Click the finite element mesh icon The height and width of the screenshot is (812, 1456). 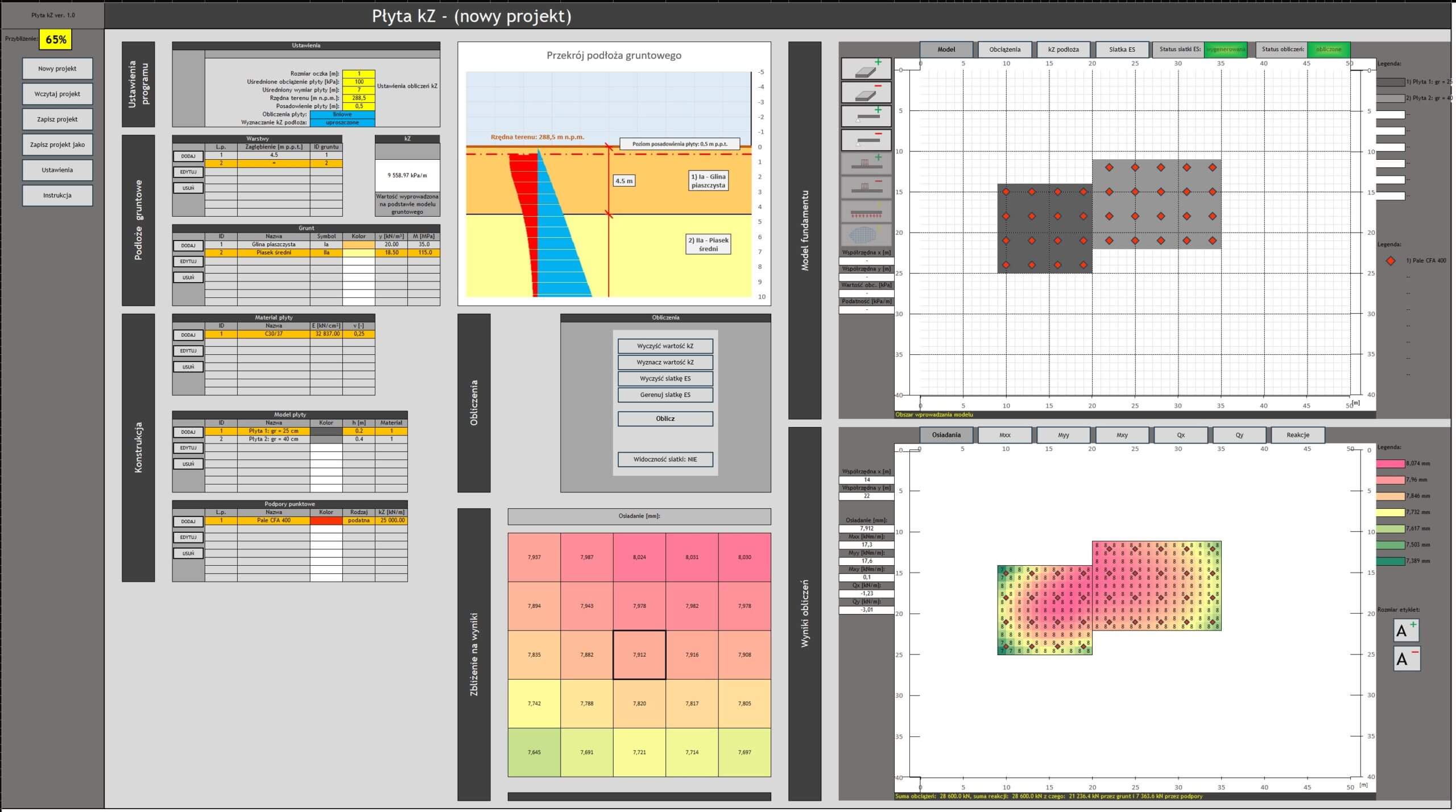(x=866, y=235)
